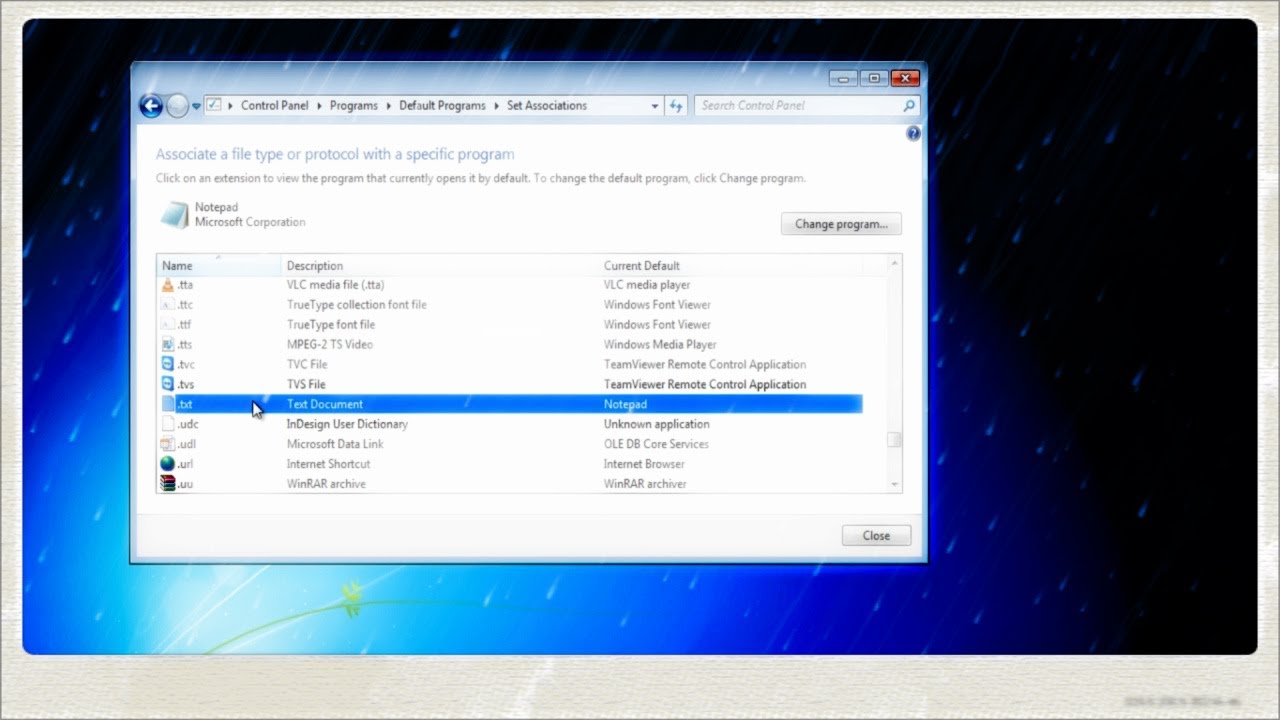Click the media icon beside .tts MPEG-2 video
The width and height of the screenshot is (1280, 720).
(x=168, y=344)
